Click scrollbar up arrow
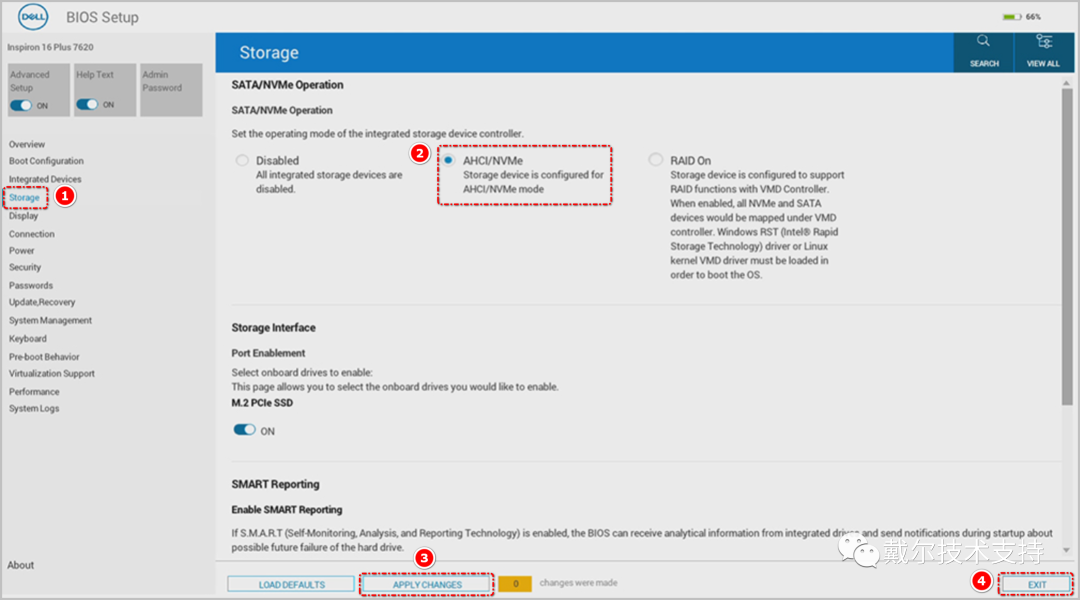Image resolution: width=1080 pixels, height=600 pixels. pos(1066,83)
